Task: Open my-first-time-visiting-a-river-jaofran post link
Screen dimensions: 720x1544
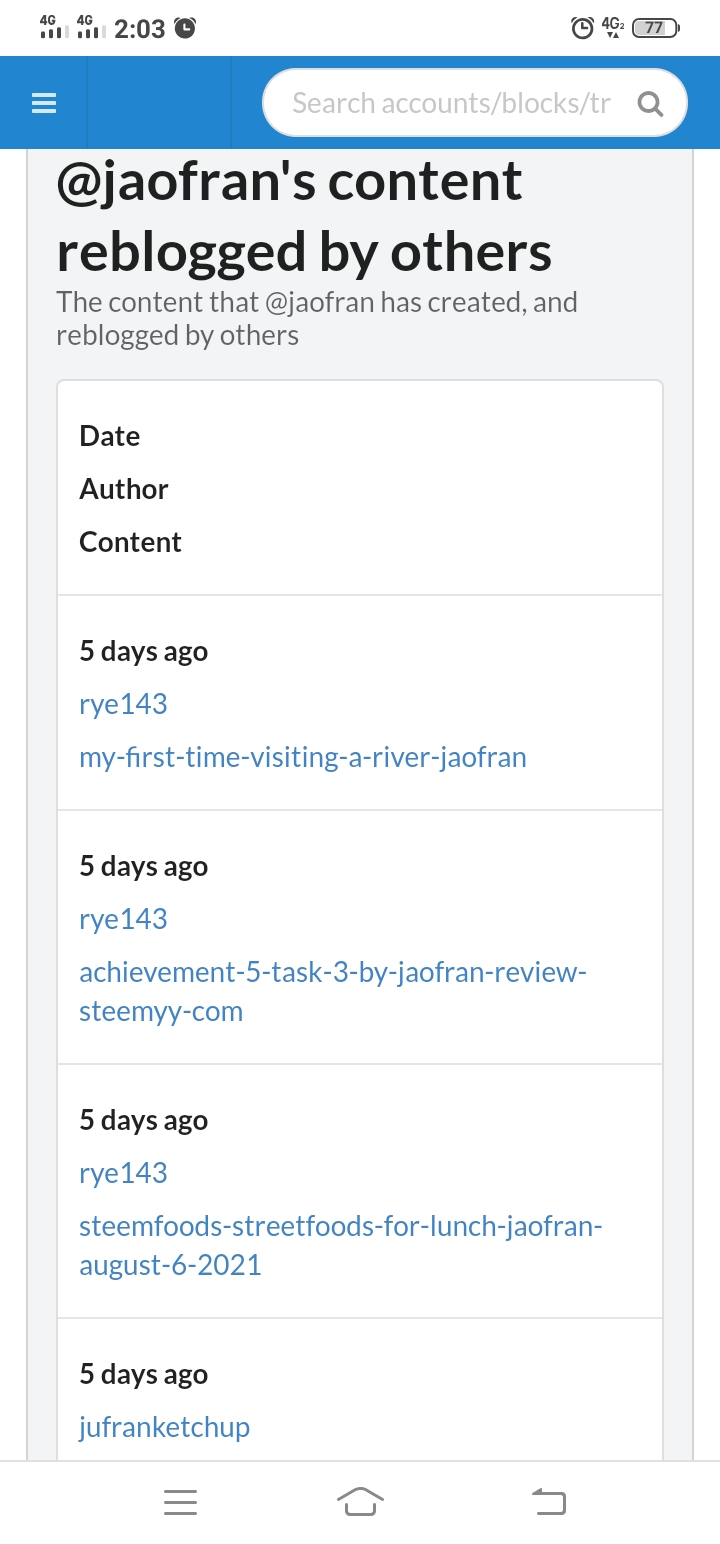Action: point(302,757)
